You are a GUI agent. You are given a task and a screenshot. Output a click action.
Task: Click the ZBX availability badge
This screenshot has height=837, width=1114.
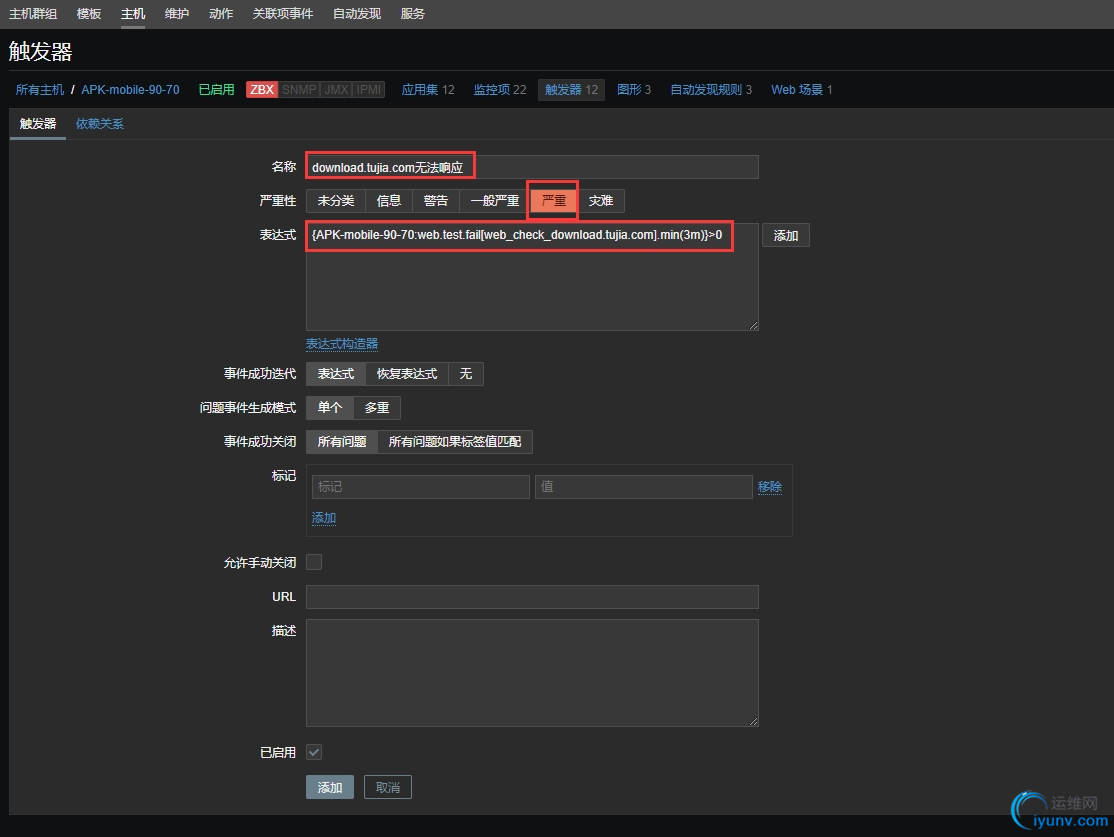click(x=261, y=90)
